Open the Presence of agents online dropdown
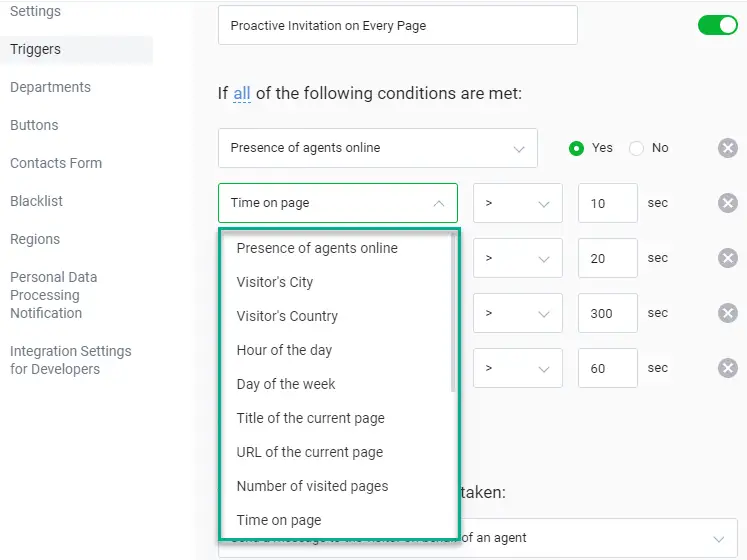The height and width of the screenshot is (560, 747). coord(377,148)
